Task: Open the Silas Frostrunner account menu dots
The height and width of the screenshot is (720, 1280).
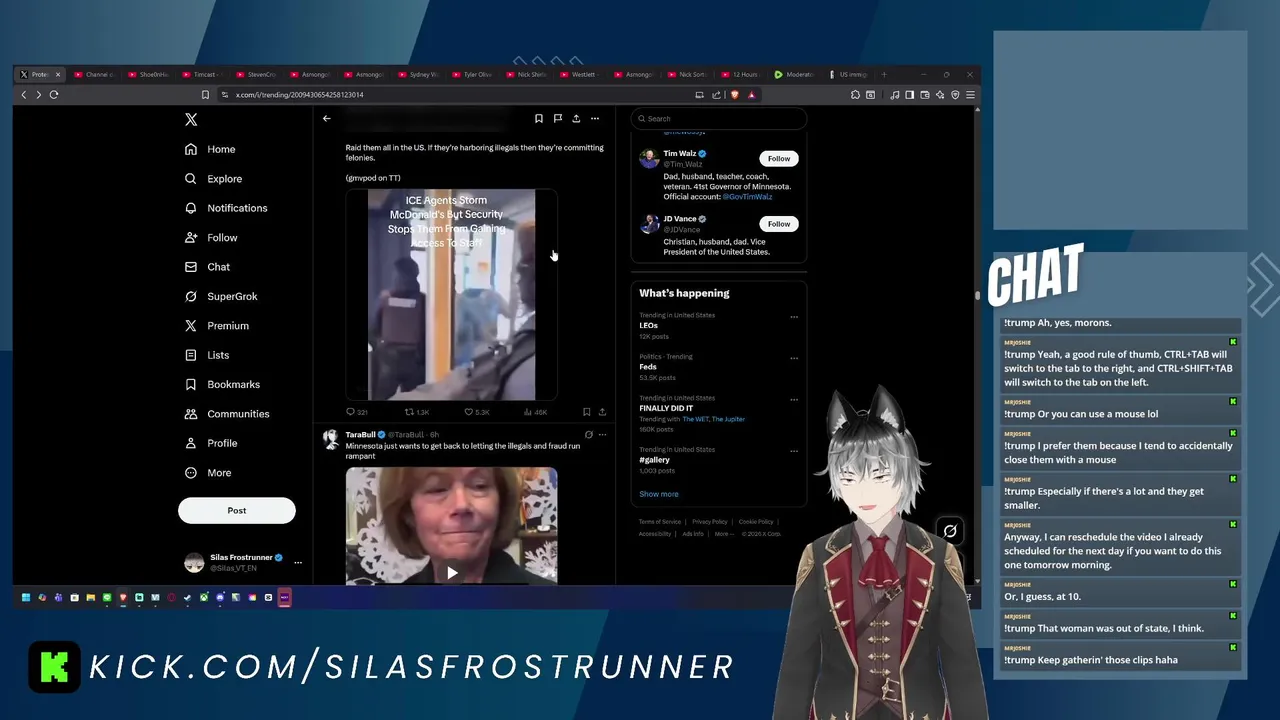Action: 297,562
